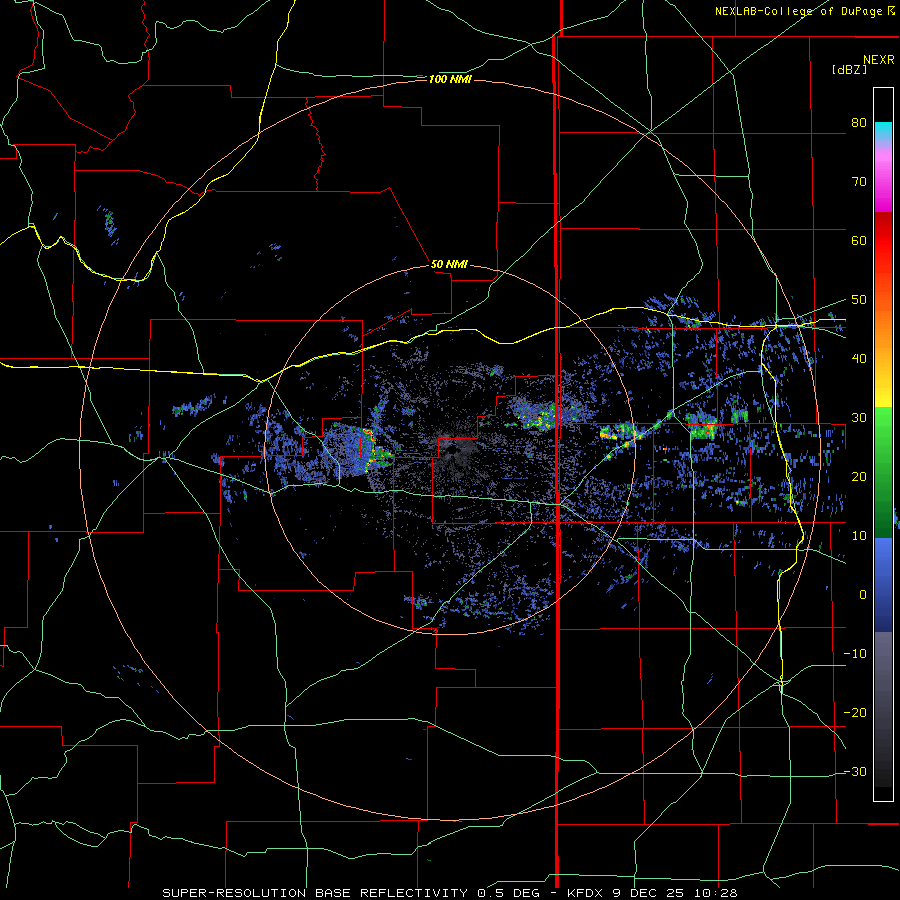Click the NEXR label above the color scale
The image size is (900, 900).
(x=879, y=60)
